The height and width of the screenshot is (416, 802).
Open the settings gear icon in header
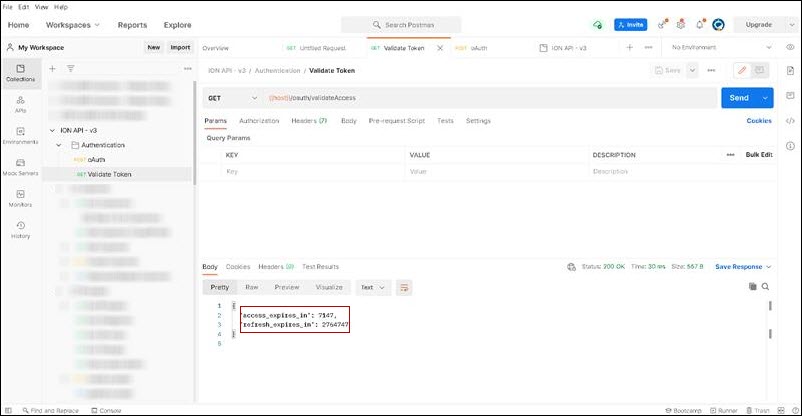pyautogui.click(x=681, y=25)
